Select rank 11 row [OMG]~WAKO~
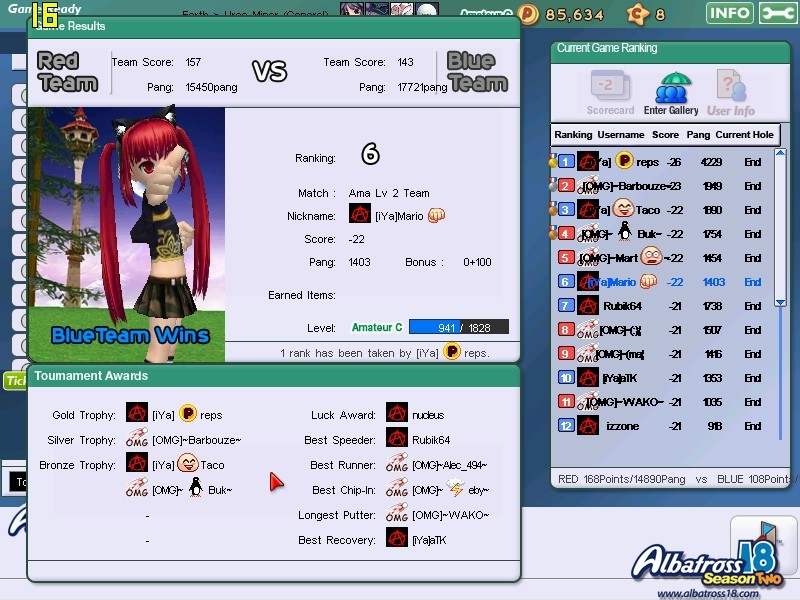The height and width of the screenshot is (600, 800). (661, 402)
